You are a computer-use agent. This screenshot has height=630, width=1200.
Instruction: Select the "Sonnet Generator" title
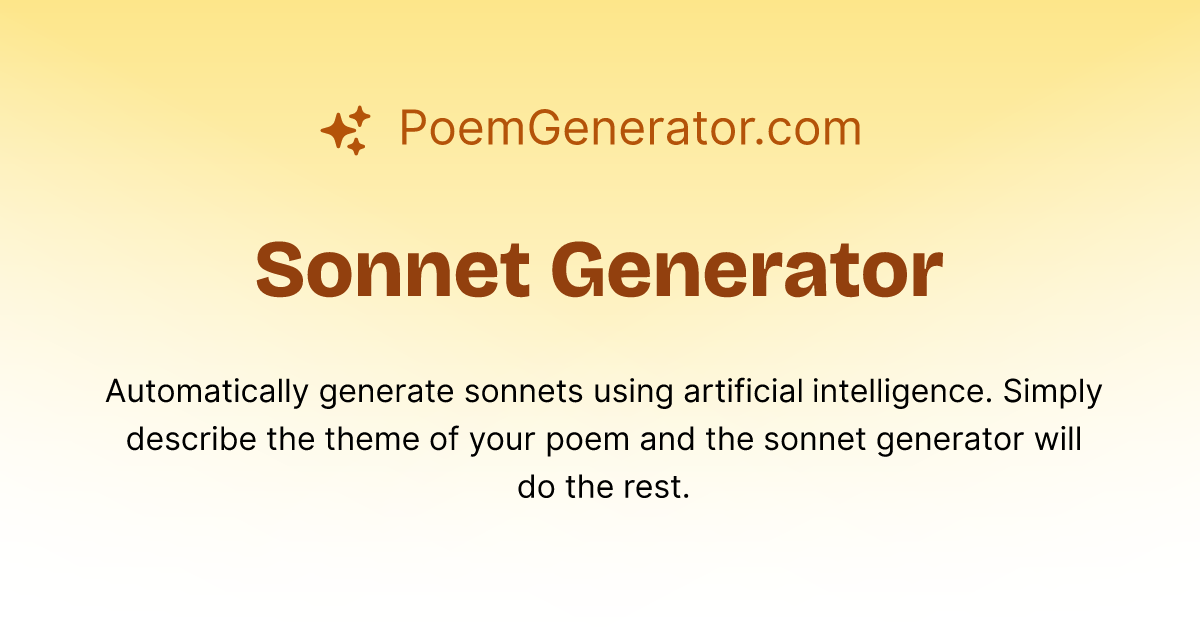point(600,271)
